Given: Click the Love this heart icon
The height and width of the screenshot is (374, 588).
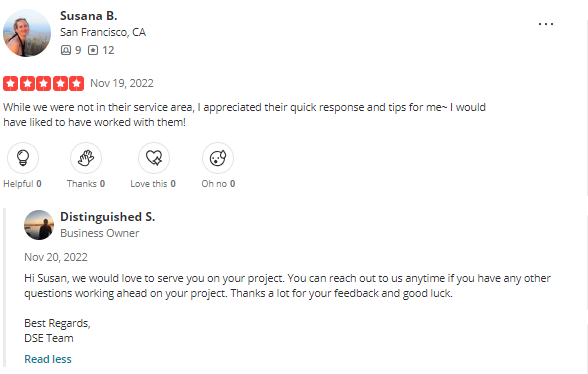Looking at the screenshot, I should tap(154, 158).
